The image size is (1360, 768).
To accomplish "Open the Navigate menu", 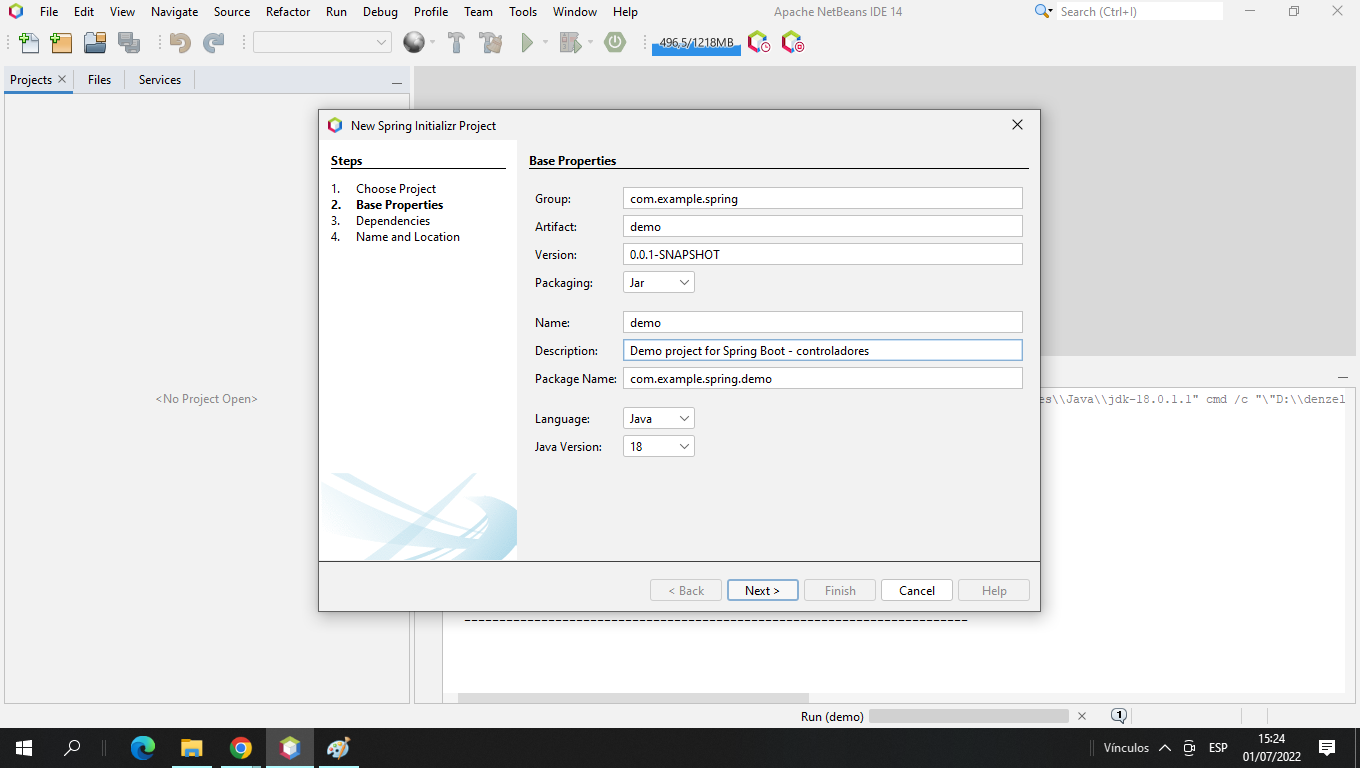I will coord(174,12).
